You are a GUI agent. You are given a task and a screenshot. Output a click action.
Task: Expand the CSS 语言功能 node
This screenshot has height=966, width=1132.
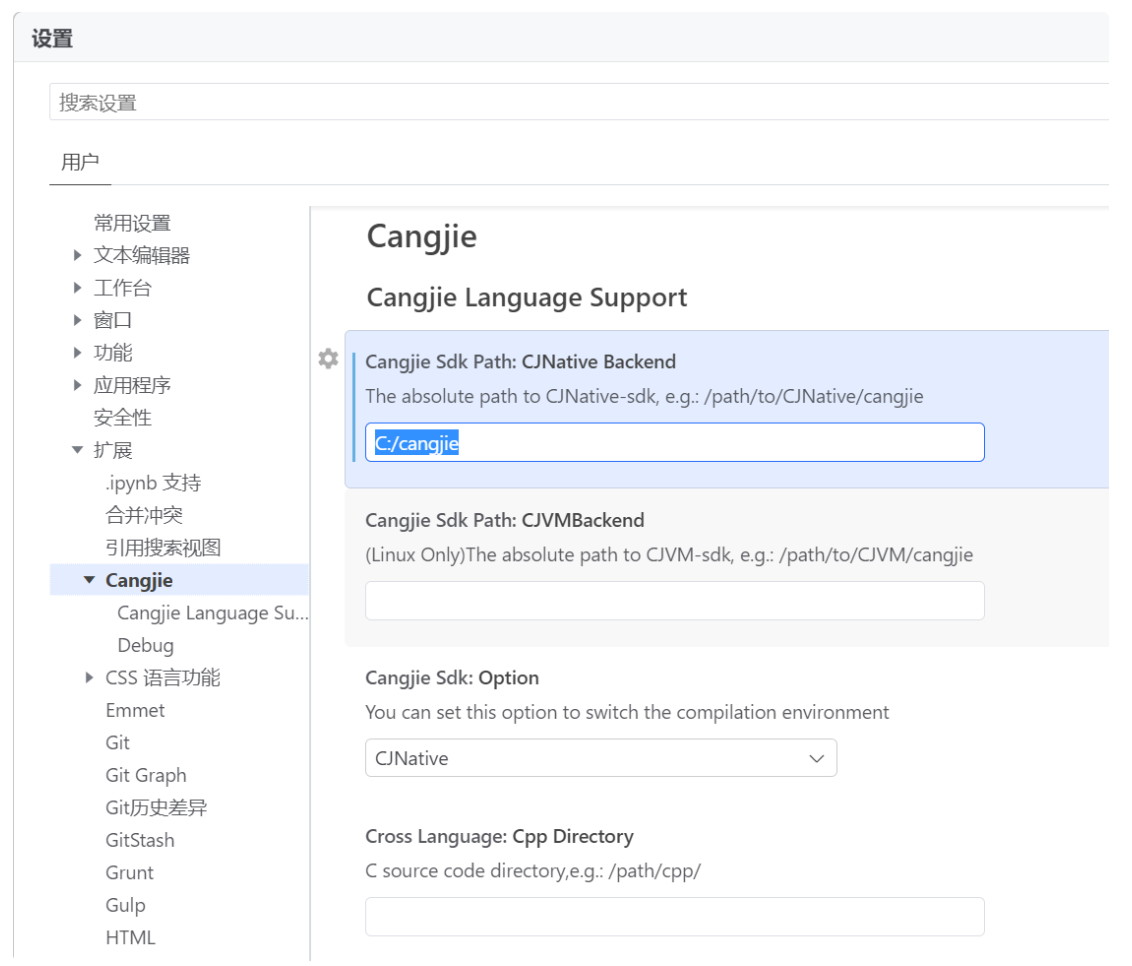(90, 677)
